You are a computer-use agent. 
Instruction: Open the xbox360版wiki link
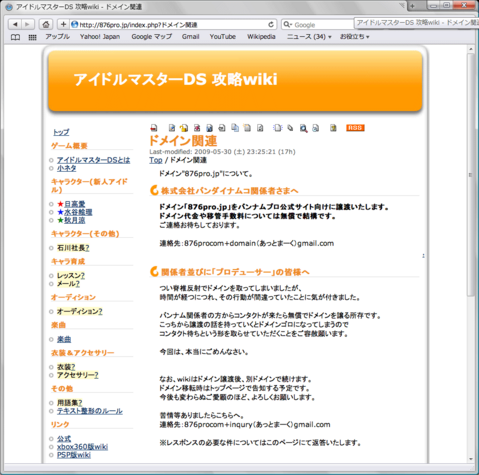tap(82, 447)
